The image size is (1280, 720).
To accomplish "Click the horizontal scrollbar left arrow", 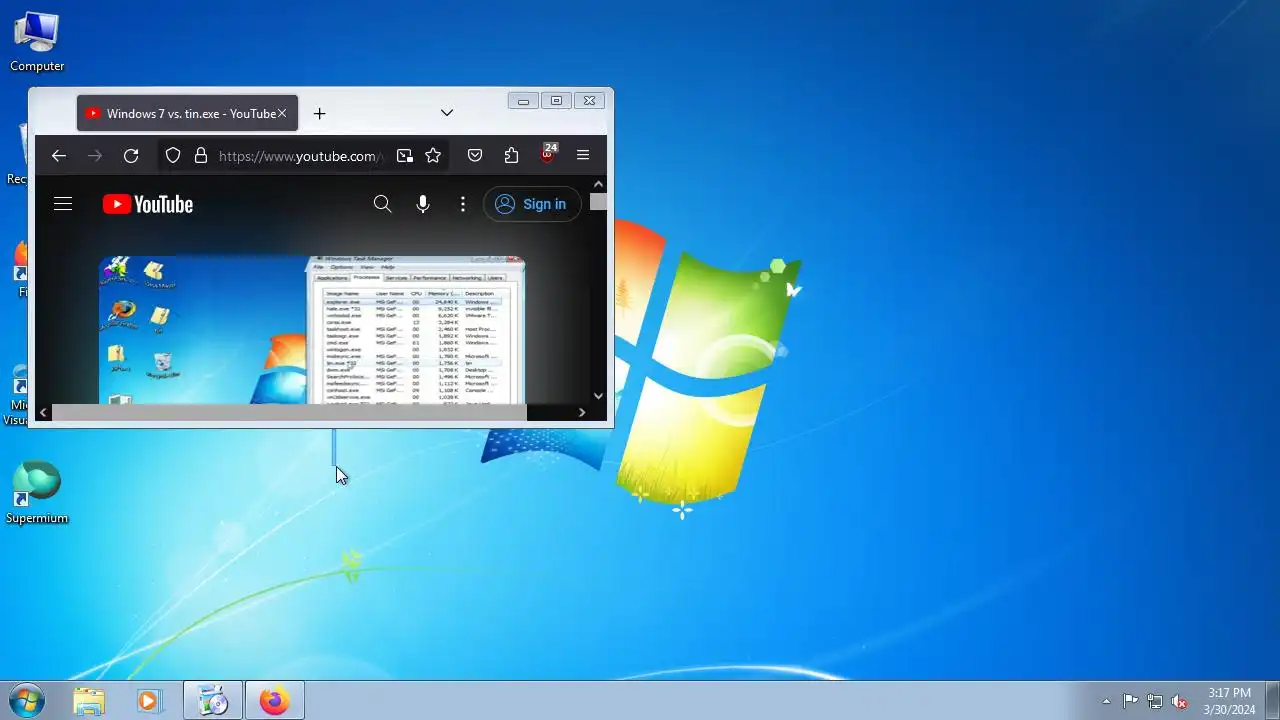I will [43, 412].
